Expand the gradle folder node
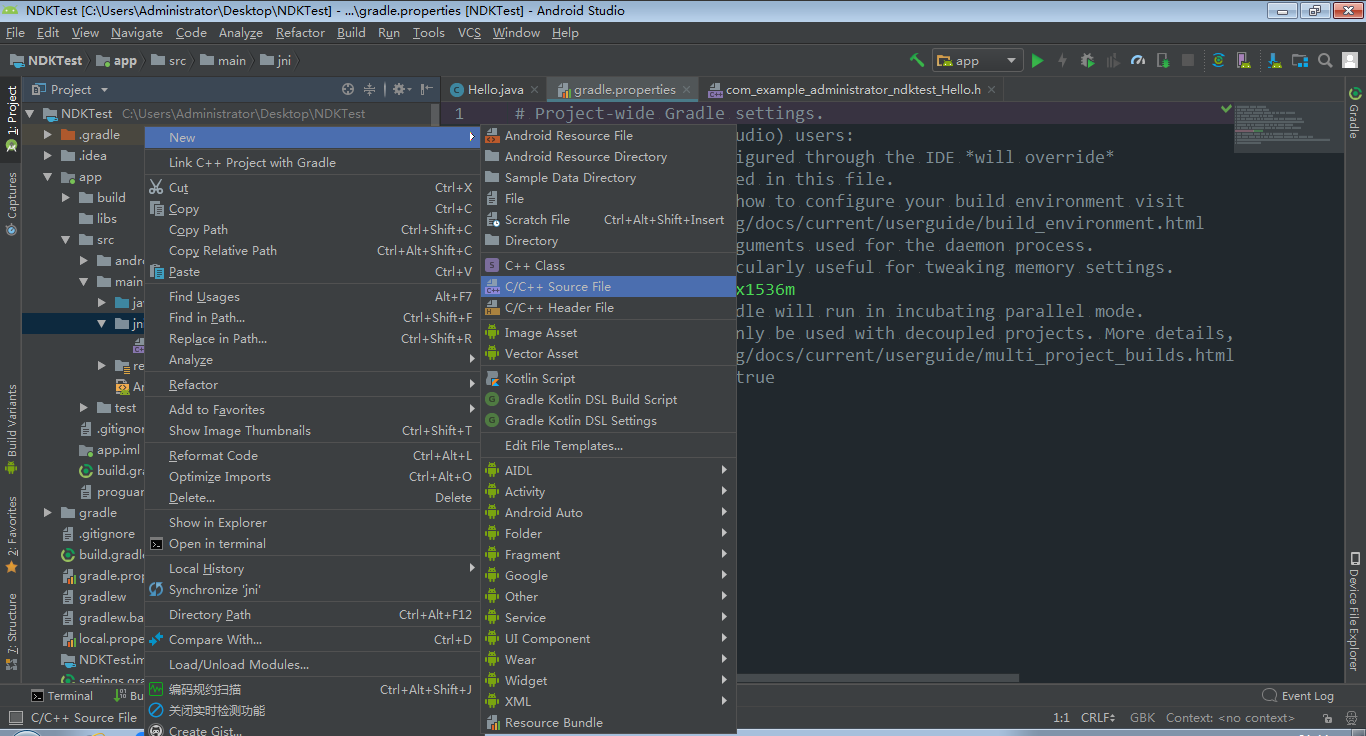 (48, 513)
